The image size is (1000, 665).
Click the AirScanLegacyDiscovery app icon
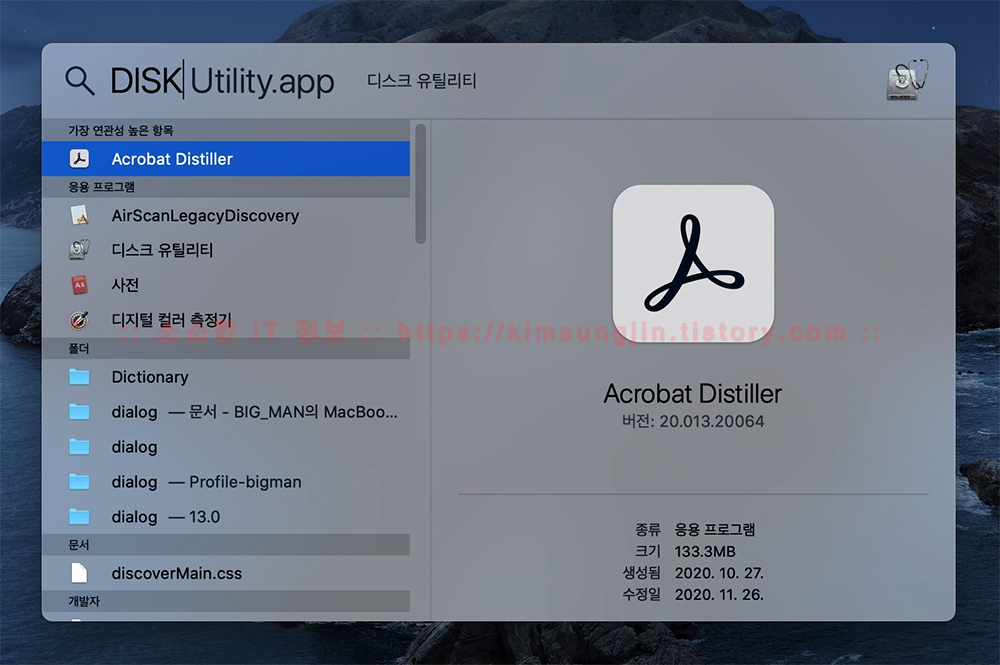(80, 216)
